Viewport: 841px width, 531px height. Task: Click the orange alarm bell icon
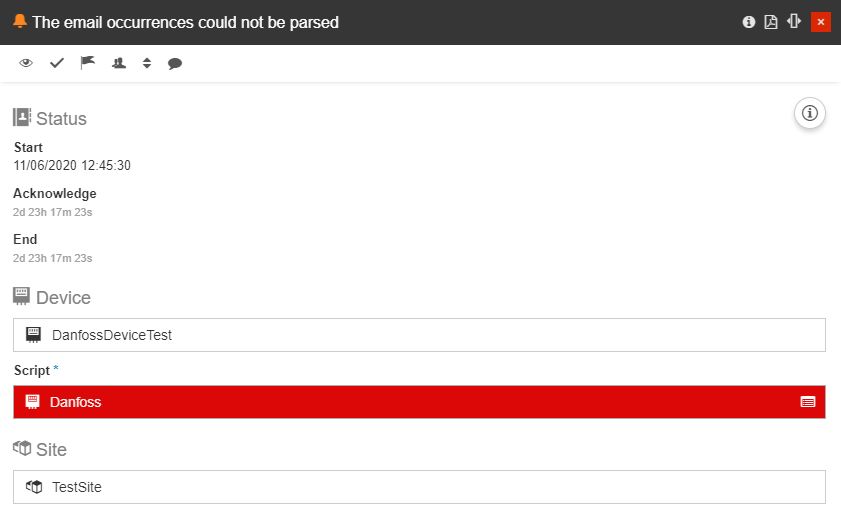[20, 22]
